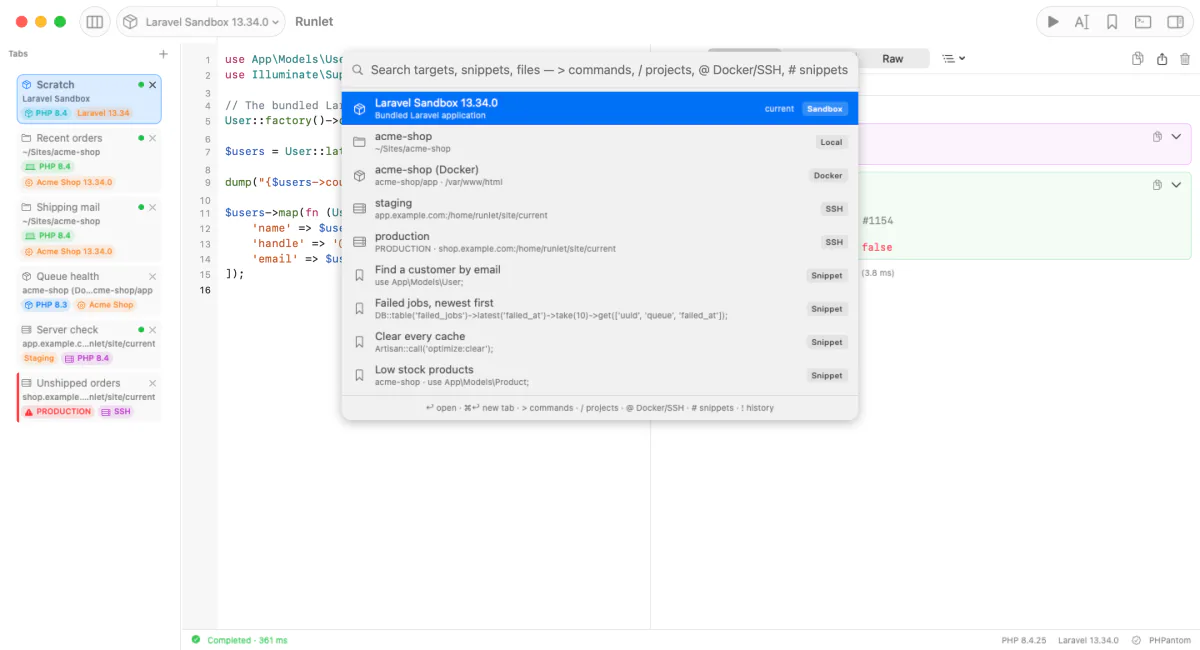The height and width of the screenshot is (650, 1200).
Task: Click the cube icon of acme-shop (Docker)
Action: click(359, 175)
